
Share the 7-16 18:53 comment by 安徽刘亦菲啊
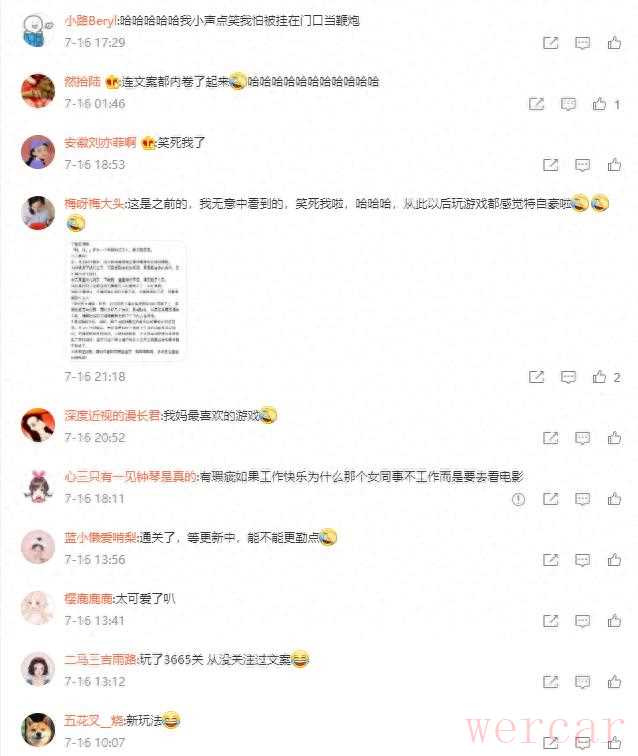(550, 165)
